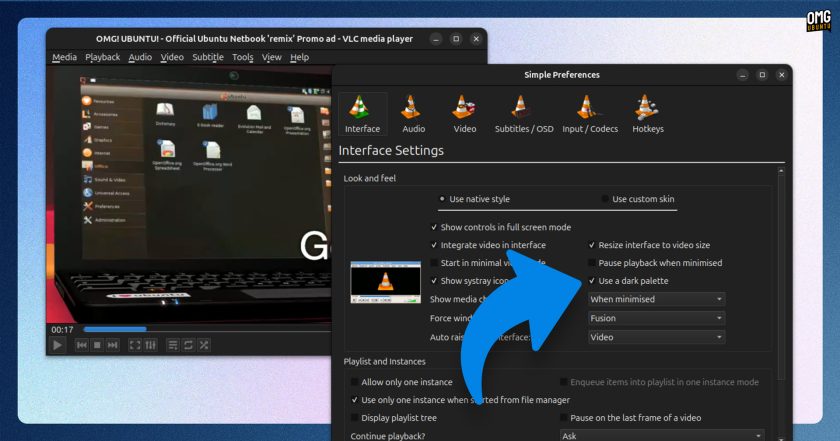Image resolution: width=840 pixels, height=441 pixels.
Task: Open the Media menu in VLC
Action: [x=64, y=57]
